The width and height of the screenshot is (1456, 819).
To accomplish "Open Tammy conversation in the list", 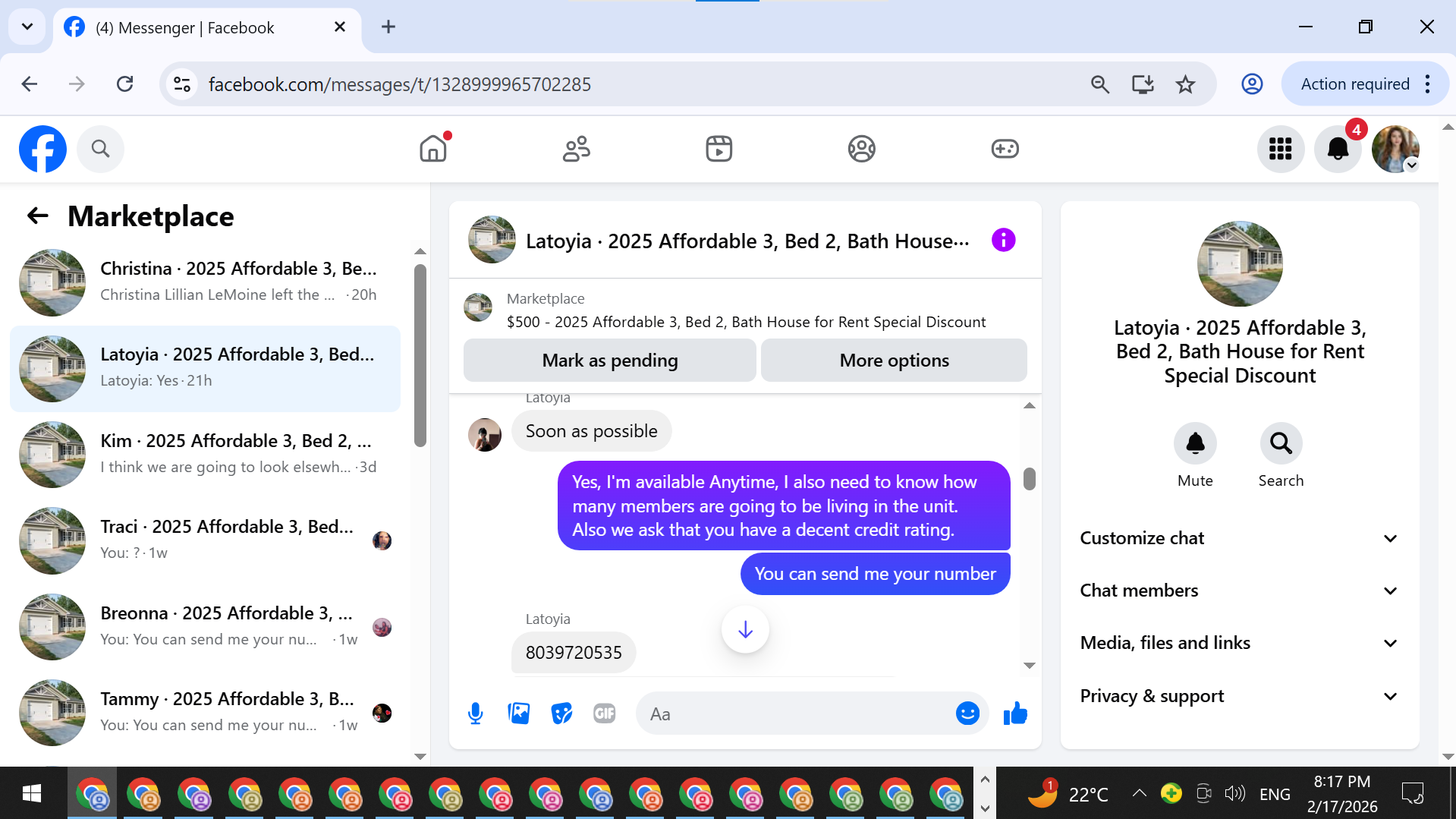I will [205, 713].
